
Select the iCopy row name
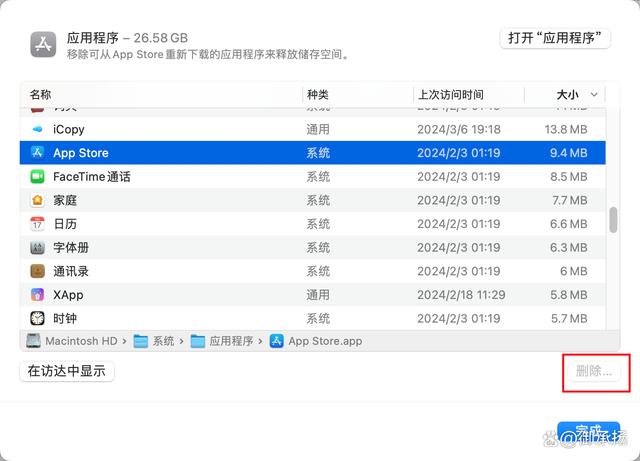[69, 129]
